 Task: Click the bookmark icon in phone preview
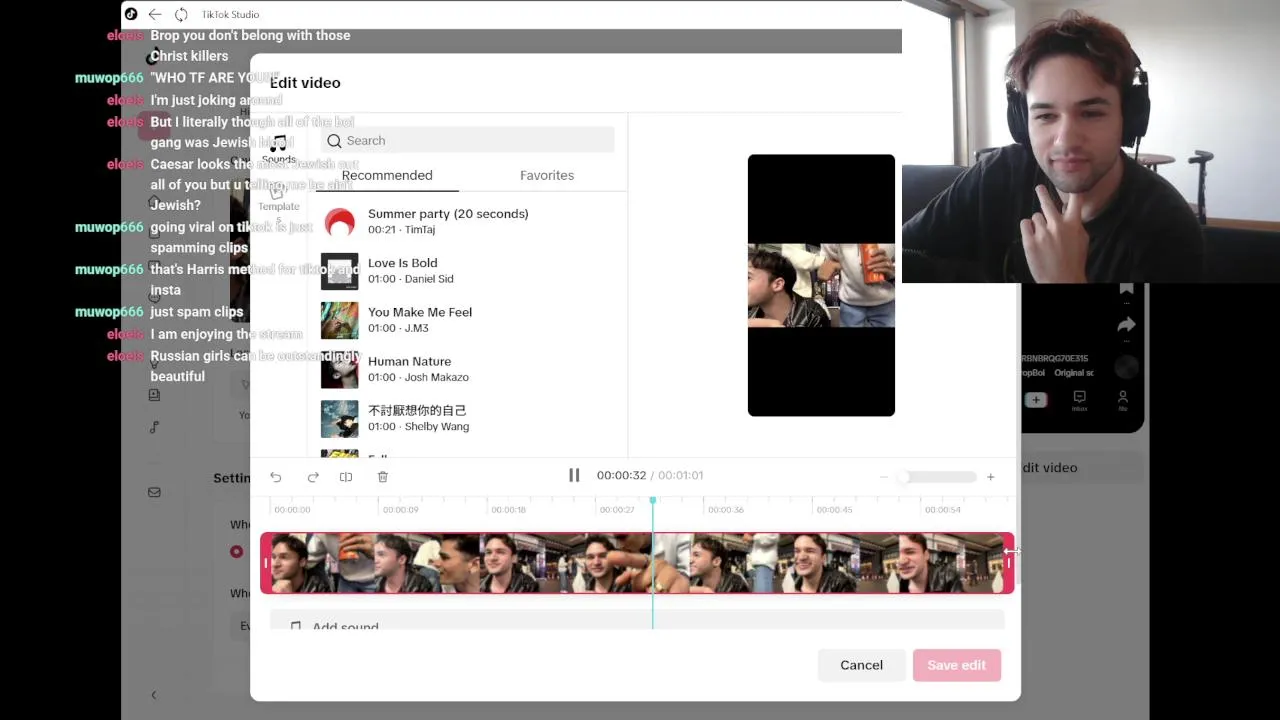[1127, 290]
